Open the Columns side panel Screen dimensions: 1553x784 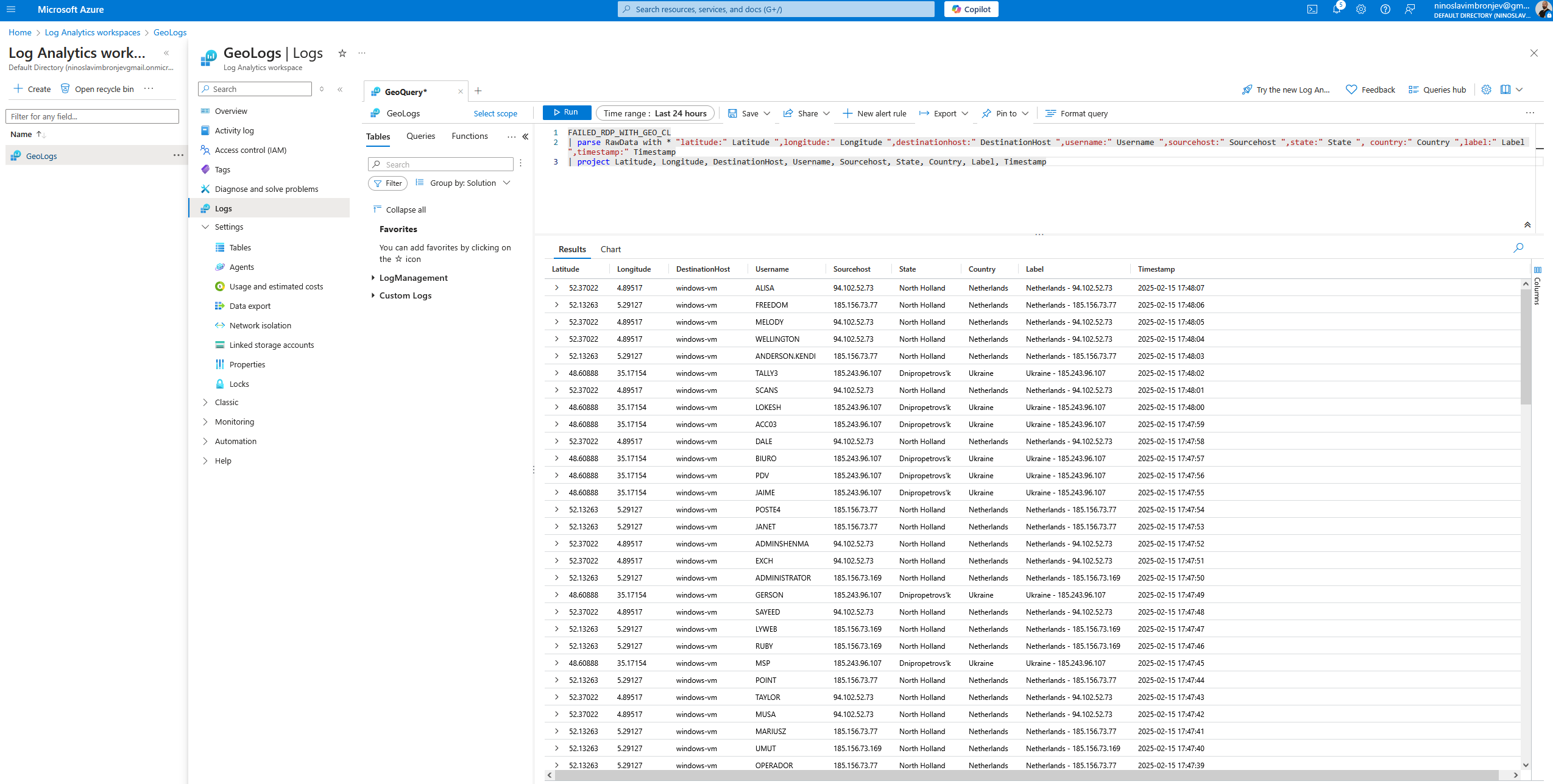(1538, 285)
